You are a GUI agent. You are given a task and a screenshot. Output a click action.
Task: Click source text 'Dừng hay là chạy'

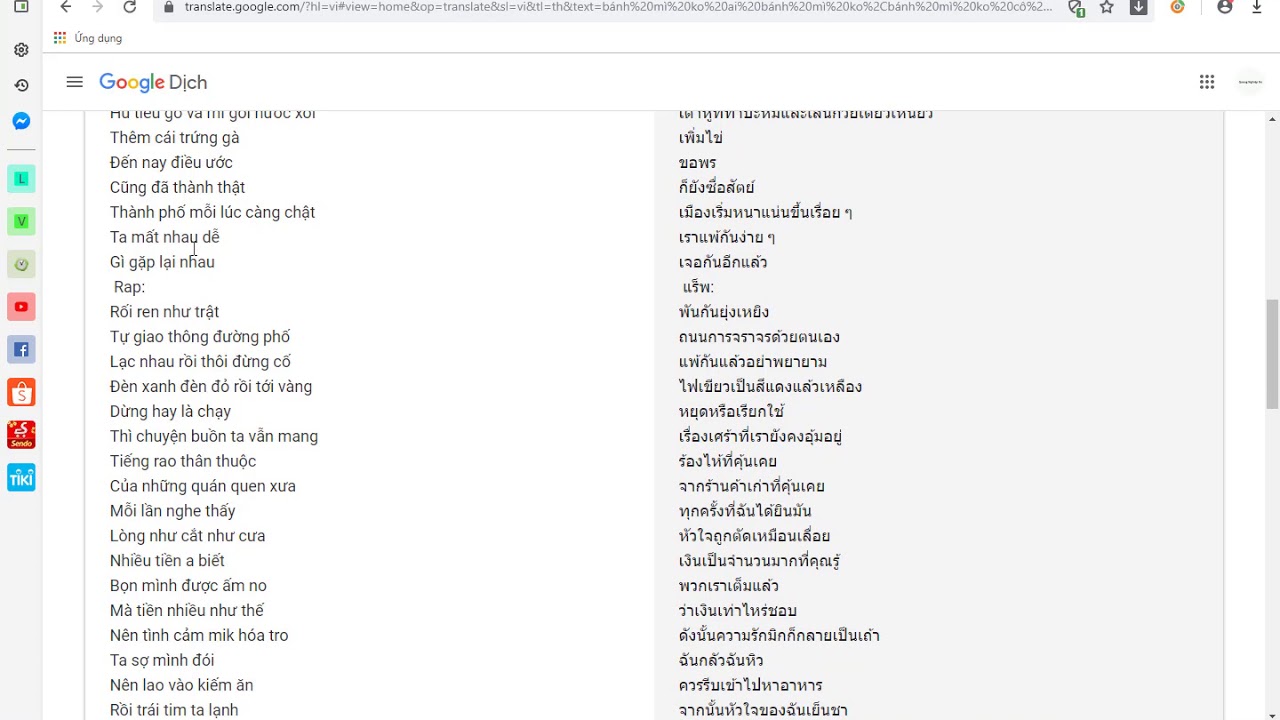coord(170,411)
